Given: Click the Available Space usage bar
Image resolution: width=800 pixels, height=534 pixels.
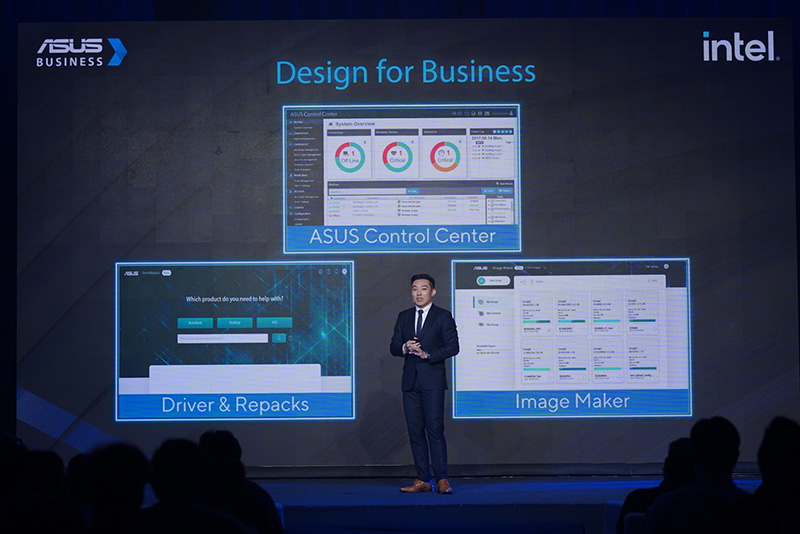Looking at the screenshot, I should point(492,351).
